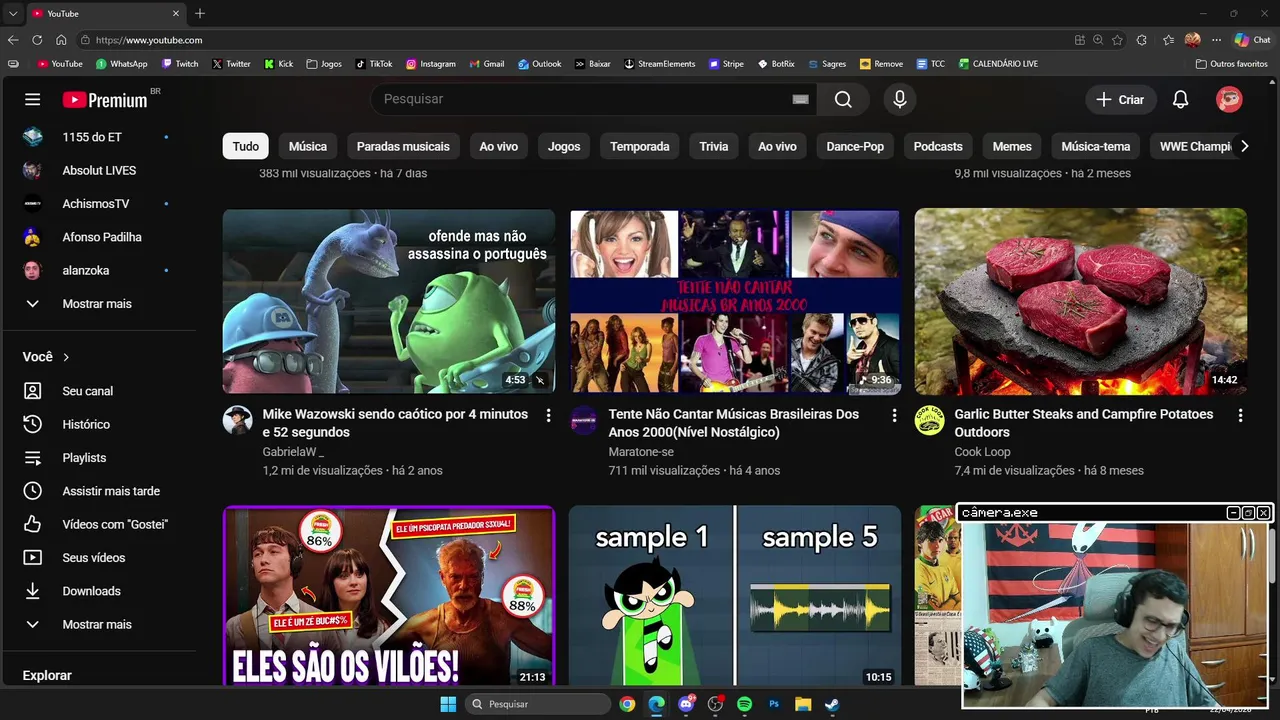Select the Música filter chip
The width and height of the screenshot is (1280, 720).
click(x=308, y=146)
